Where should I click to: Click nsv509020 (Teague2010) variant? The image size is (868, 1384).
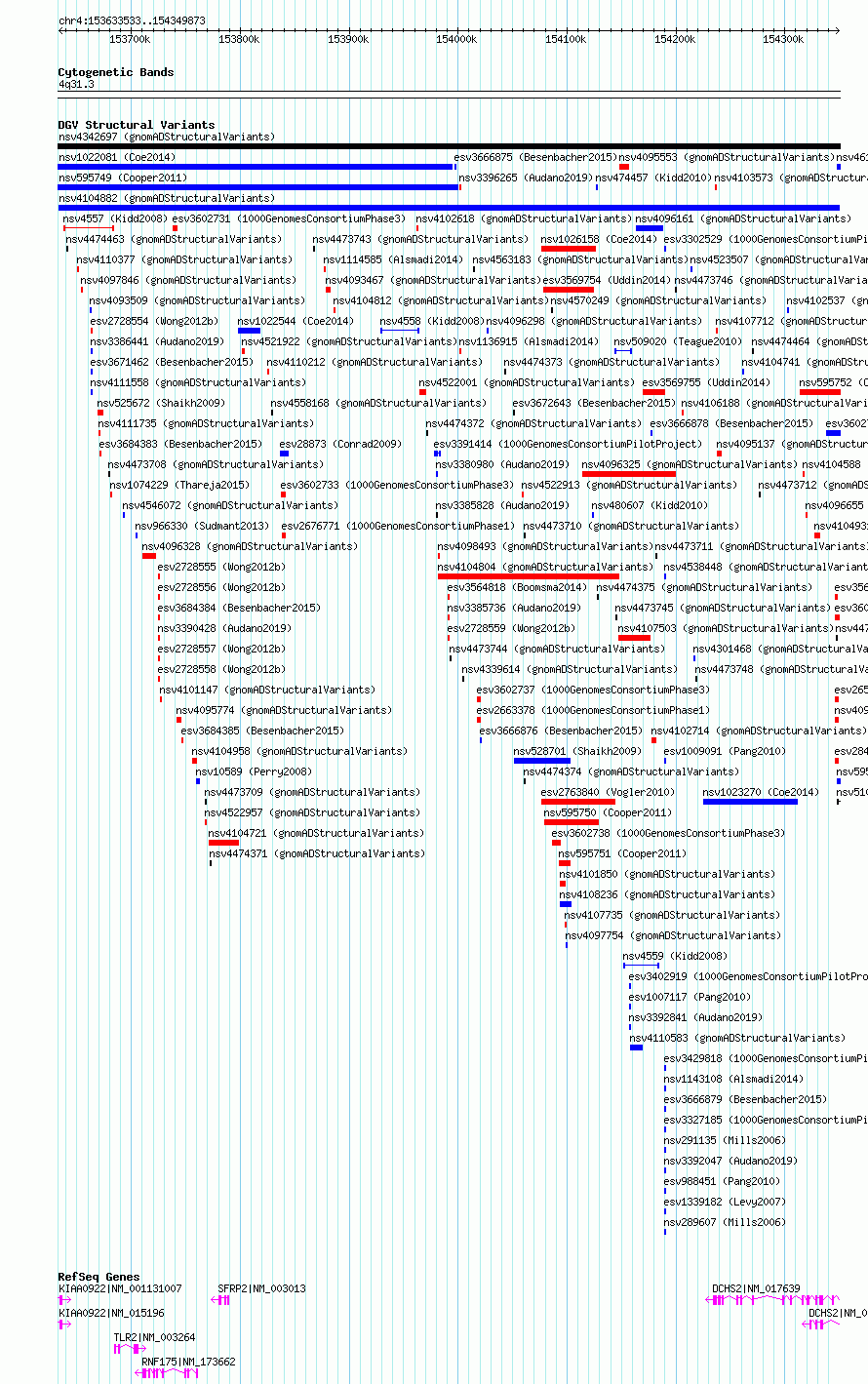(x=678, y=341)
